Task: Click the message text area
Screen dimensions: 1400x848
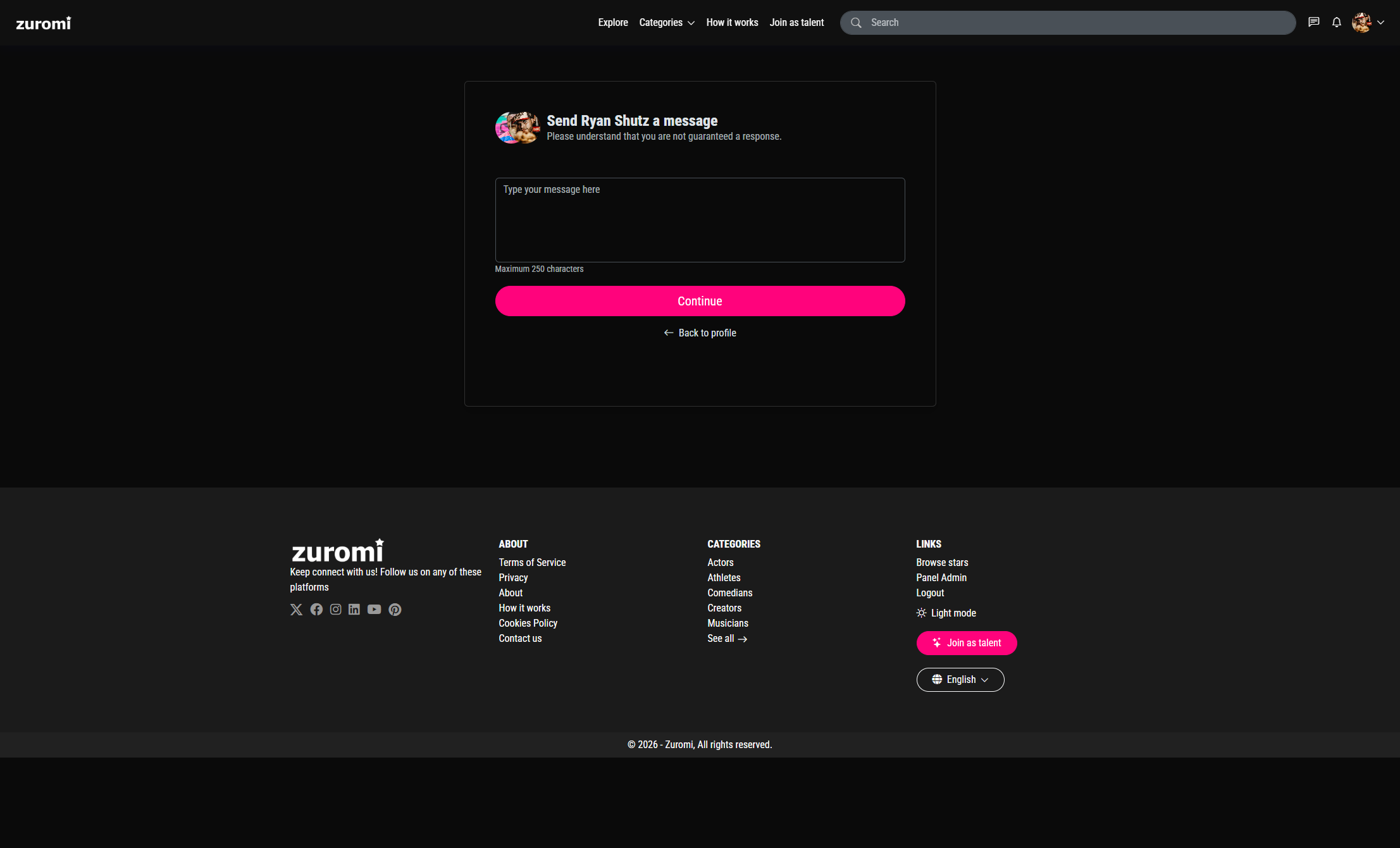Action: [x=700, y=219]
